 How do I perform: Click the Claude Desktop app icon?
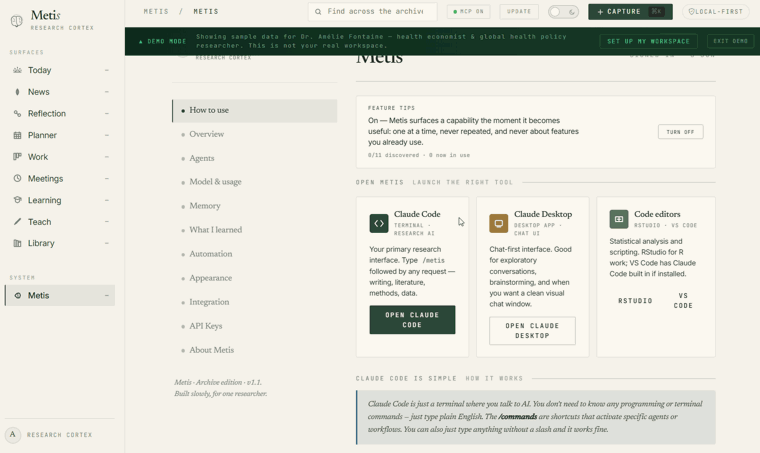click(x=499, y=223)
